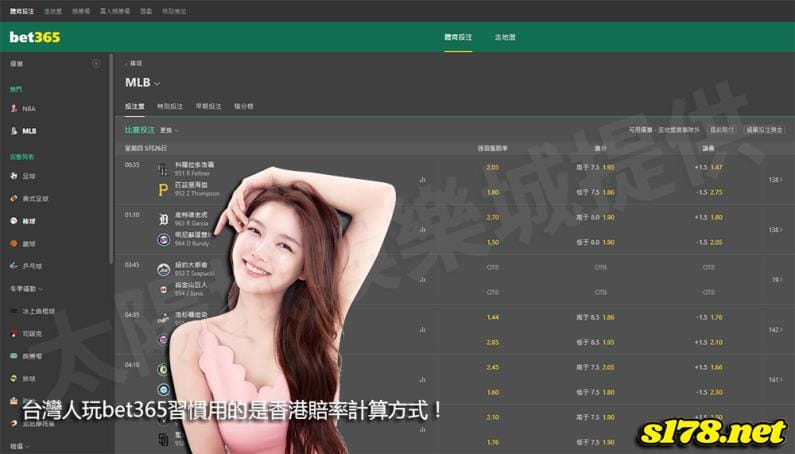
Task: Select handicap -1.5 at 2.75
Action: (708, 192)
